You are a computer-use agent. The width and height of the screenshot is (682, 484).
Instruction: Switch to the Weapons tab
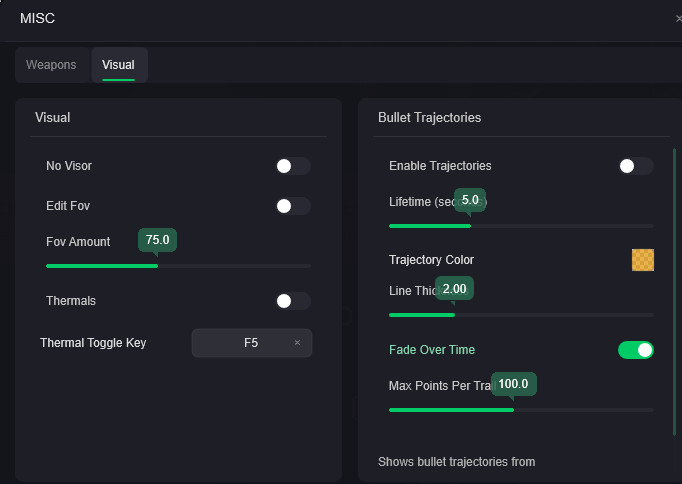pyautogui.click(x=51, y=65)
